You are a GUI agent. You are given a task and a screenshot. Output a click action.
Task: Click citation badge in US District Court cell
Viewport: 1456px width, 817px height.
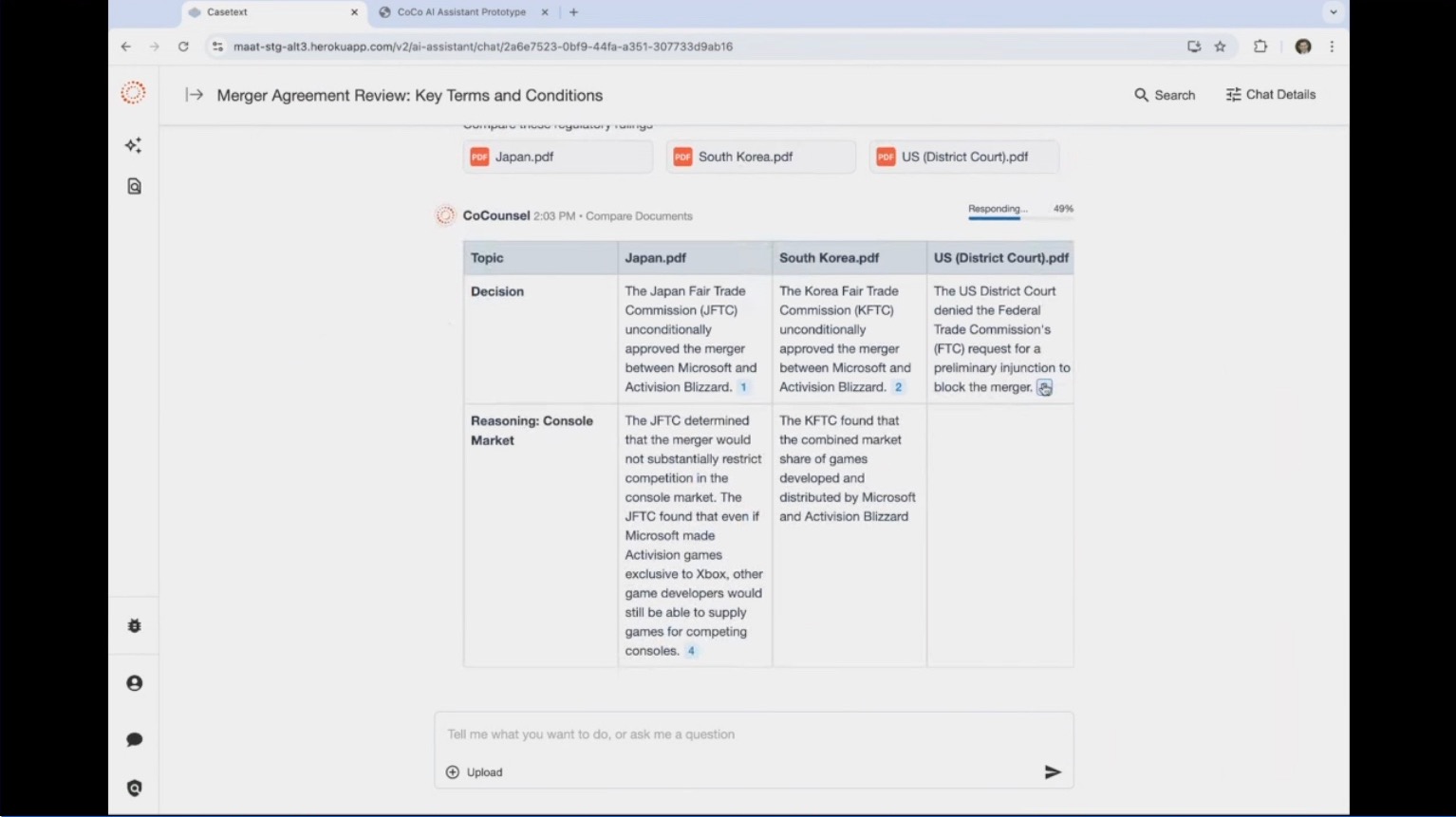(x=1044, y=387)
